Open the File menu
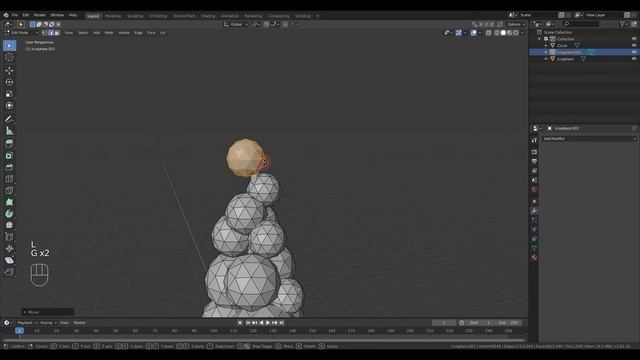The height and width of the screenshot is (360, 640). tap(15, 15)
